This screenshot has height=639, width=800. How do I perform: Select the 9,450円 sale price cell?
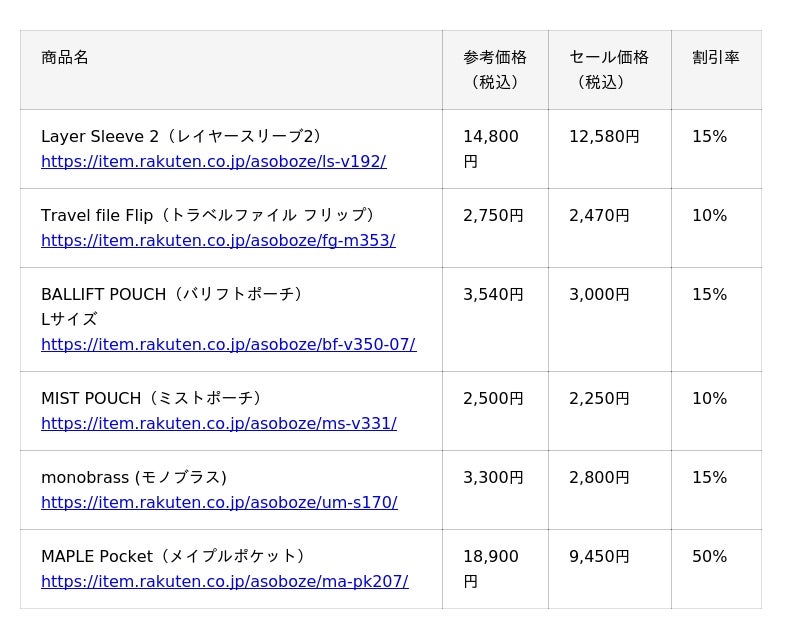pos(610,569)
